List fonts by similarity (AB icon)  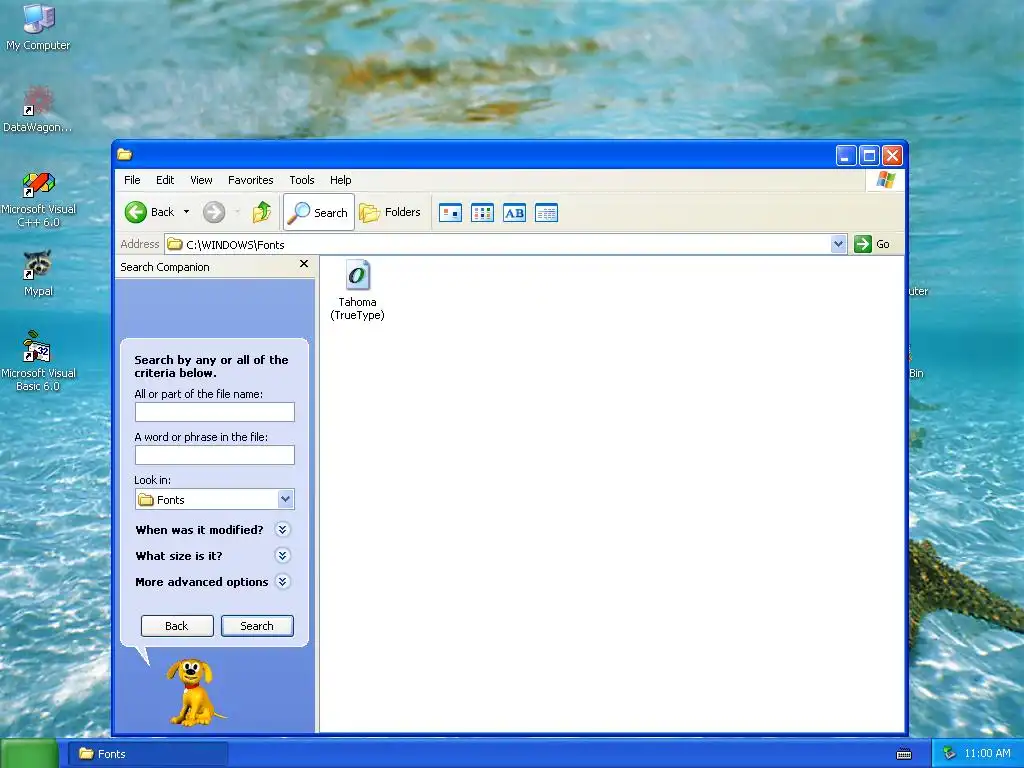click(x=515, y=213)
